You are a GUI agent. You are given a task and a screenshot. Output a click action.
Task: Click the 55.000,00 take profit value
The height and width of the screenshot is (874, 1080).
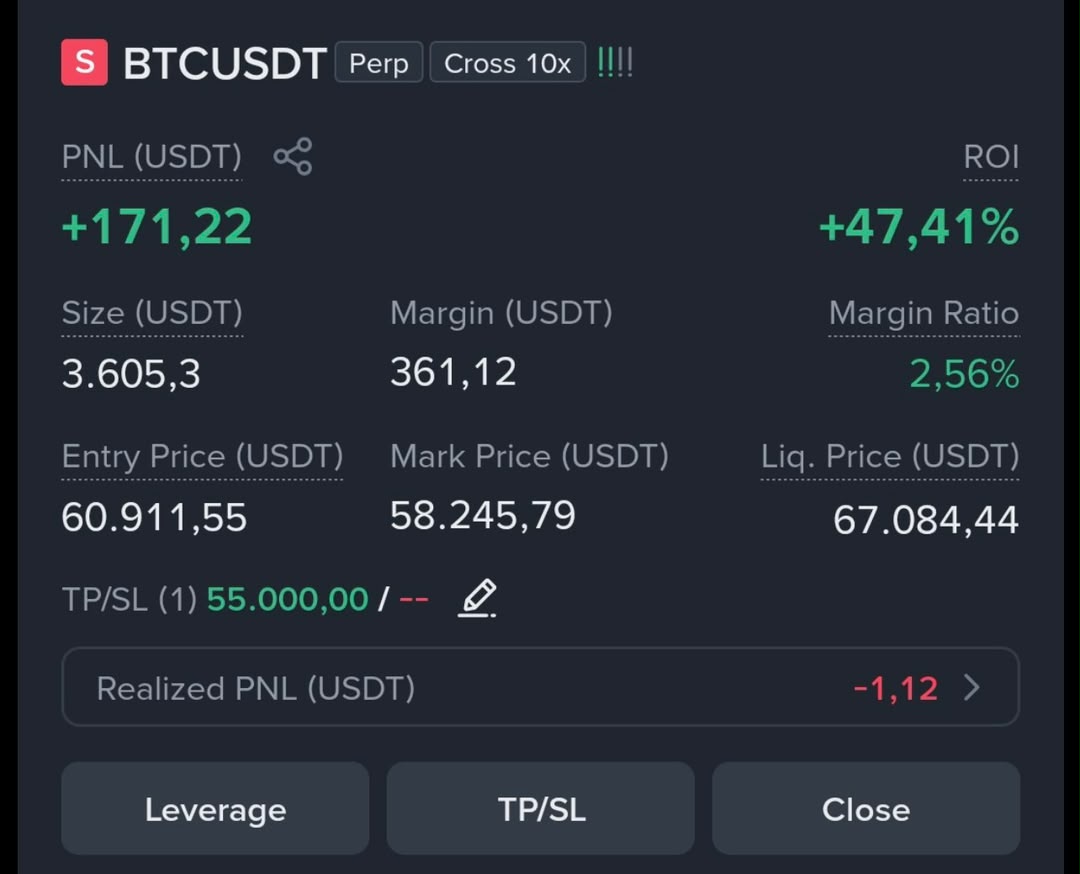point(287,599)
